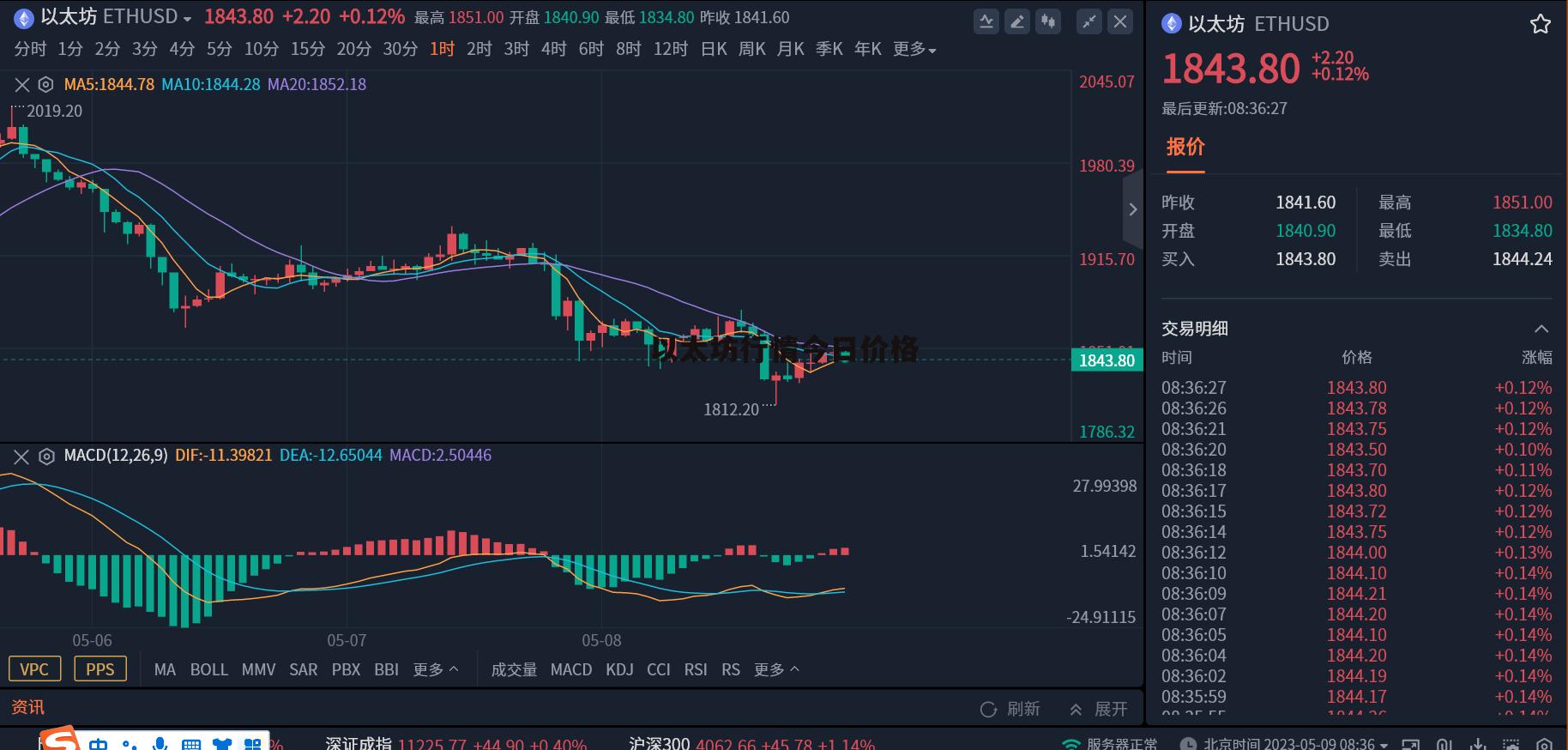Remove the MACD indicator with X icon
This screenshot has width=1568, height=750.
pyautogui.click(x=22, y=456)
